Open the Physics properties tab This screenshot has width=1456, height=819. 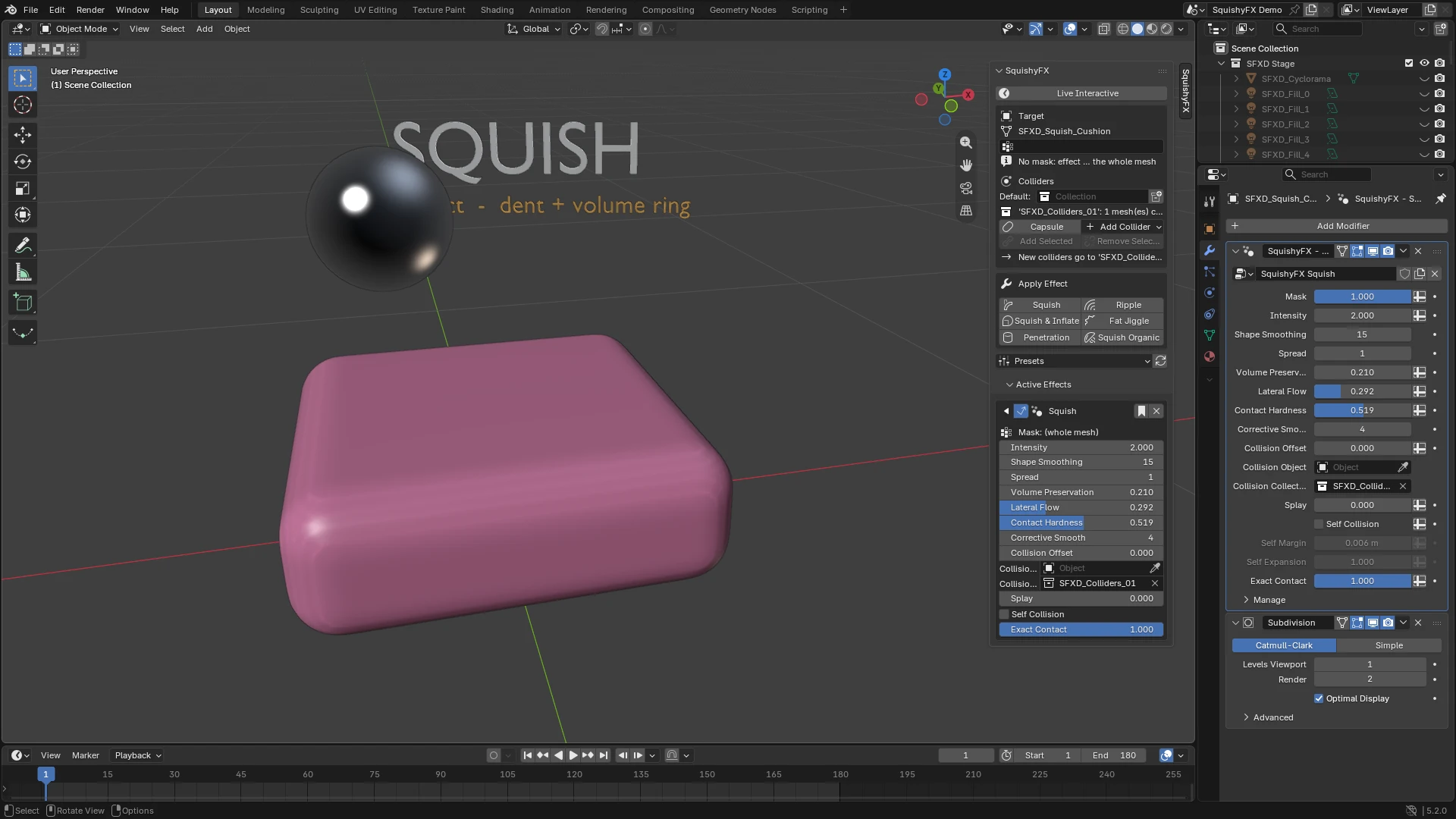[x=1210, y=293]
